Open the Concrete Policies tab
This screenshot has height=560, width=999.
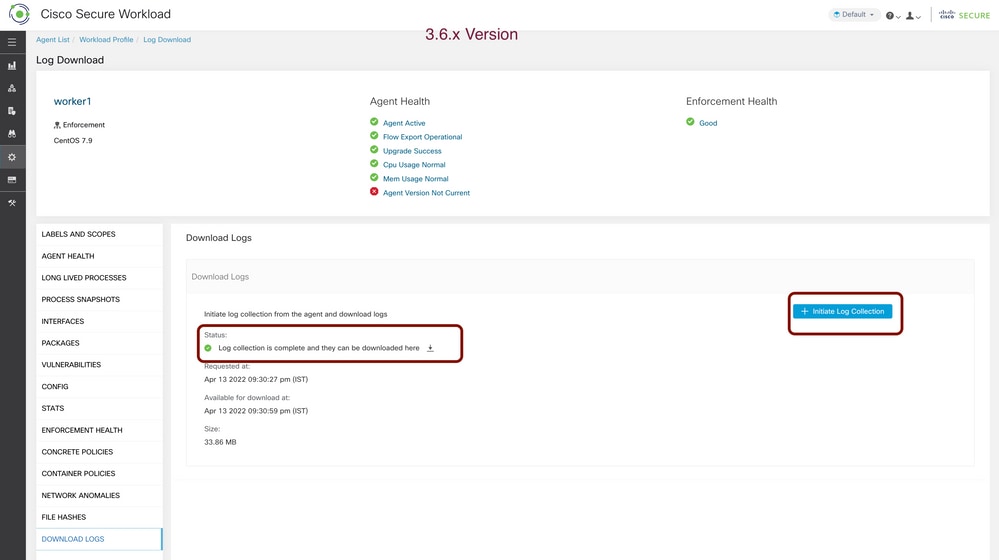[99, 452]
